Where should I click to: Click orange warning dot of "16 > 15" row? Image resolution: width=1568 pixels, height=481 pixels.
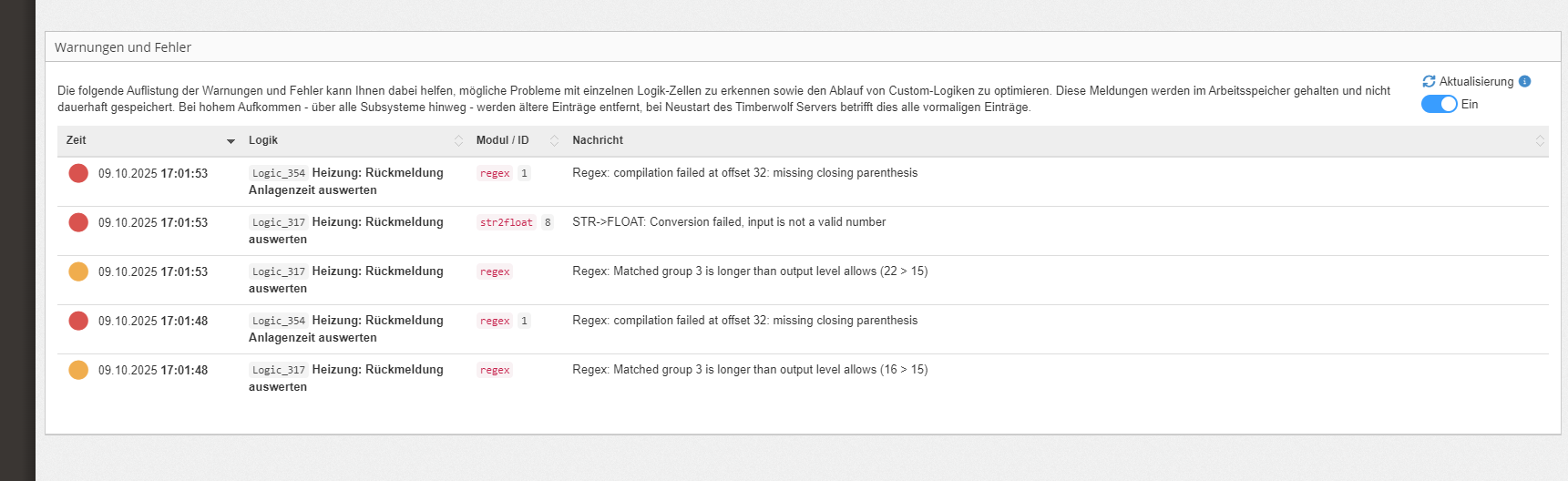tap(78, 370)
